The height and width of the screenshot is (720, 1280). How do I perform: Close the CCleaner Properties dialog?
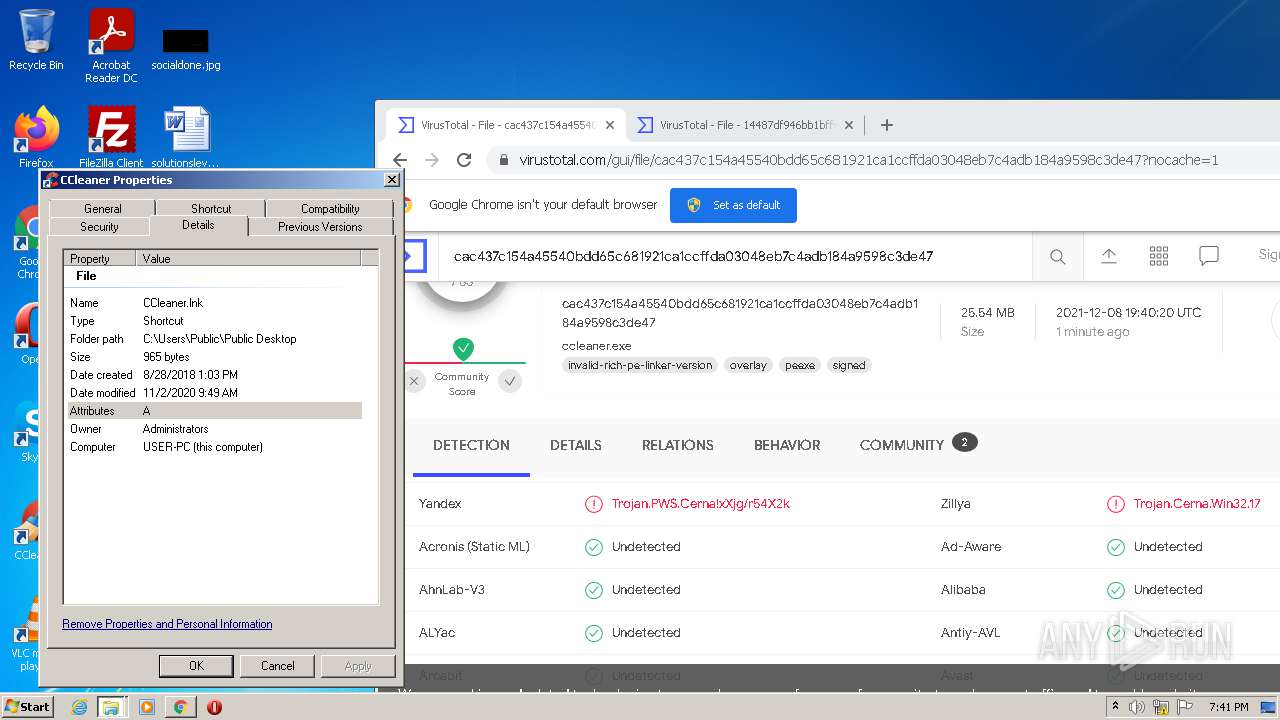point(392,180)
